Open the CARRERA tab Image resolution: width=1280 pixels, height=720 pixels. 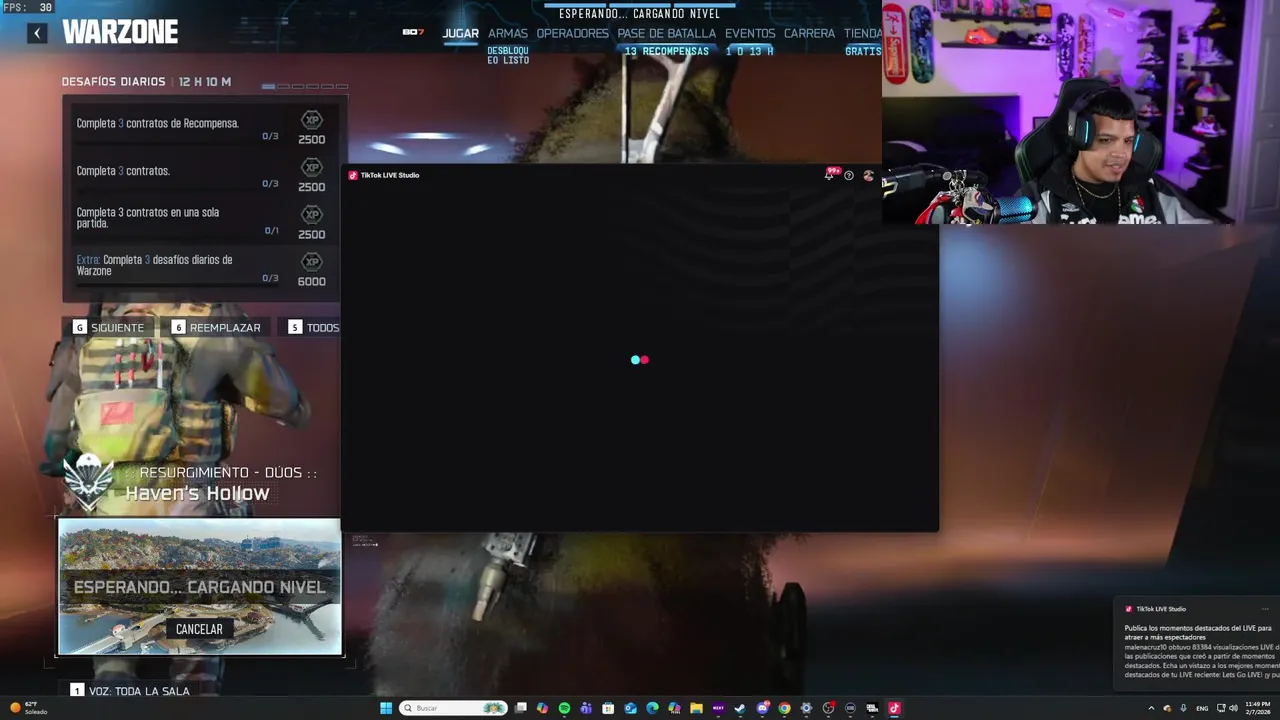809,33
